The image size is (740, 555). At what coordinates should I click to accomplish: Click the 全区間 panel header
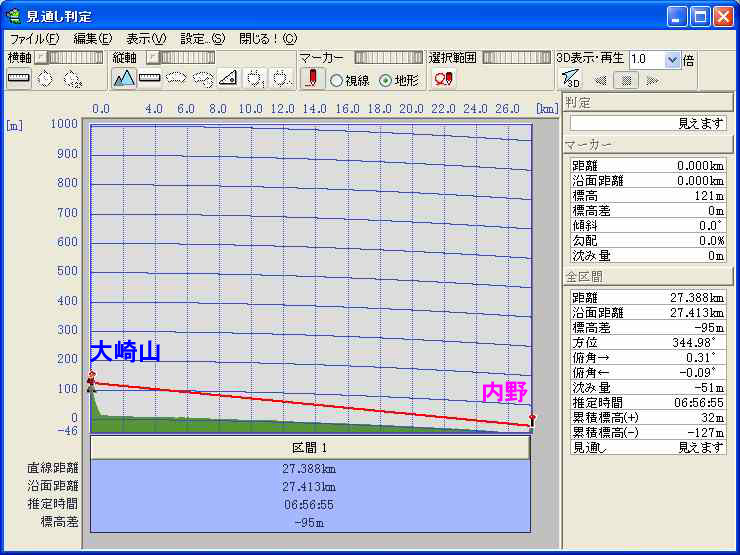pyautogui.click(x=648, y=277)
